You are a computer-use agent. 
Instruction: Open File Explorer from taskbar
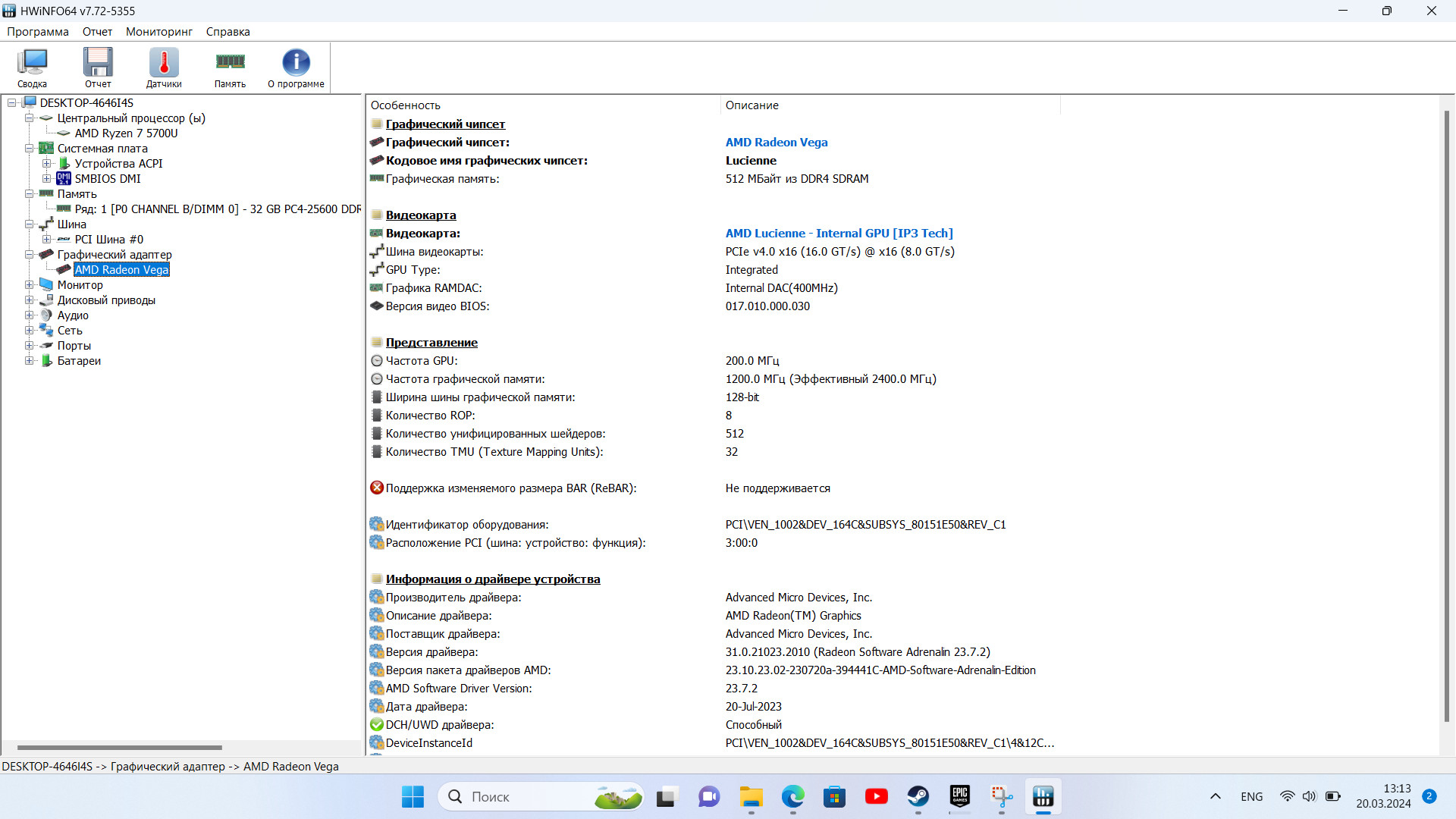751,797
